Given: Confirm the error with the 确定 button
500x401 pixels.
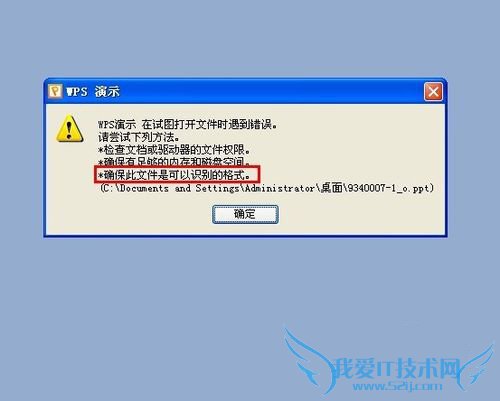Looking at the screenshot, I should [x=245, y=214].
